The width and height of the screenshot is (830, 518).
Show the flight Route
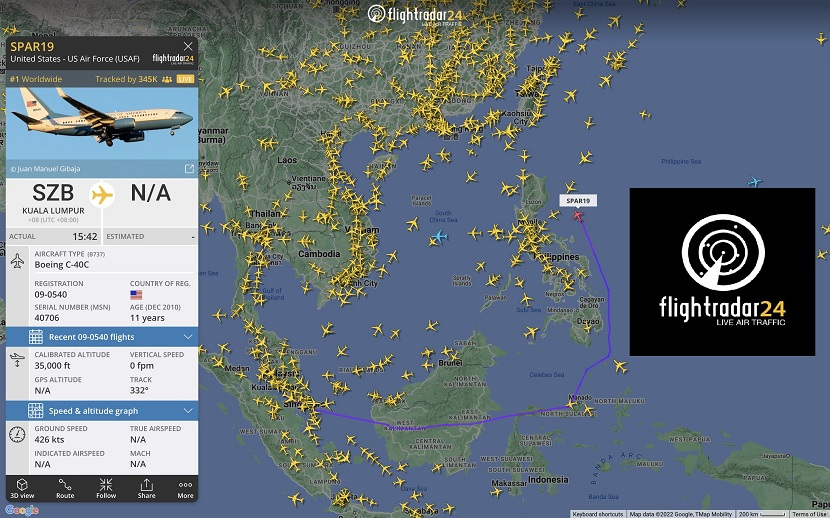pos(65,489)
